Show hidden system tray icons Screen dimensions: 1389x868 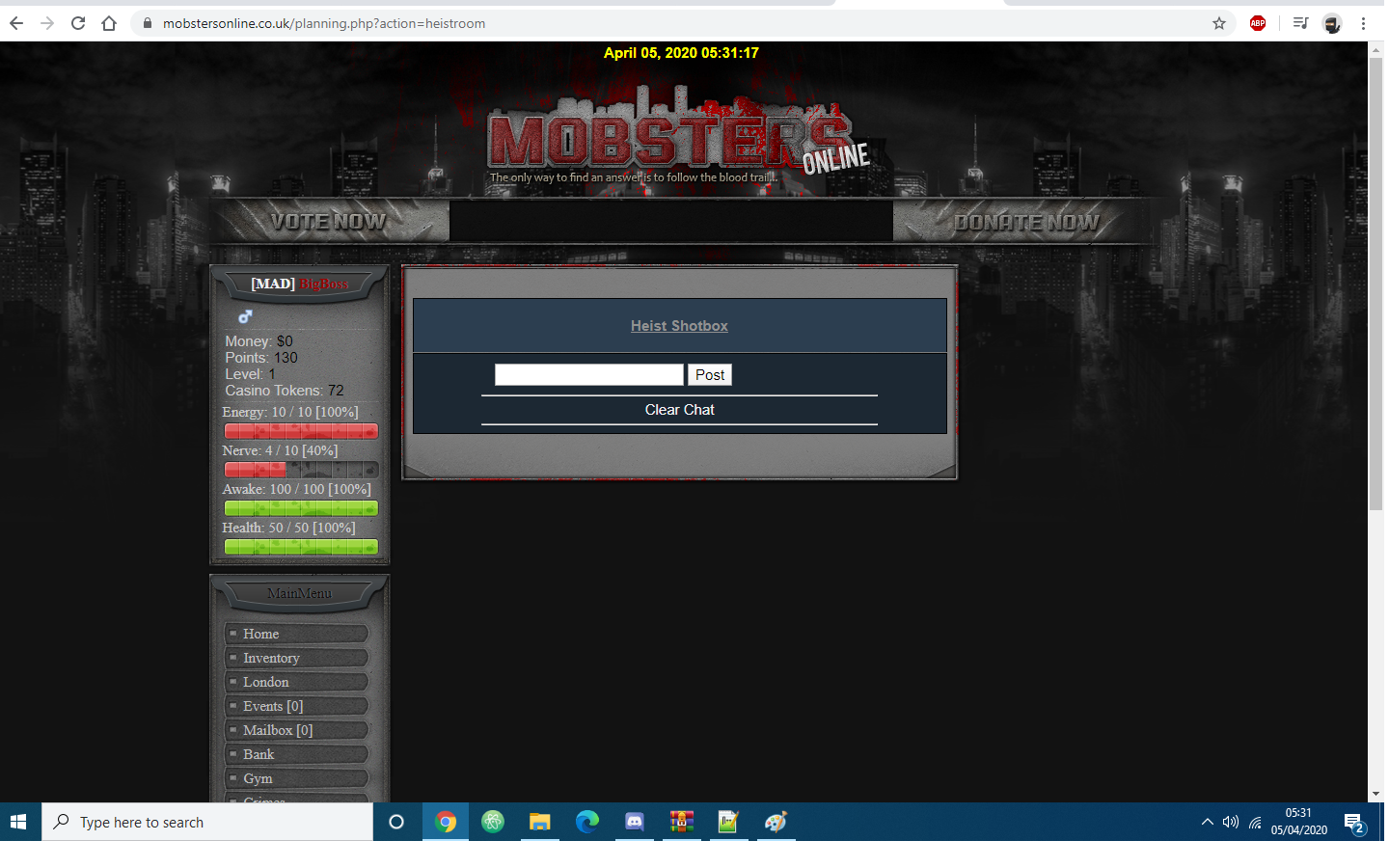click(1207, 822)
